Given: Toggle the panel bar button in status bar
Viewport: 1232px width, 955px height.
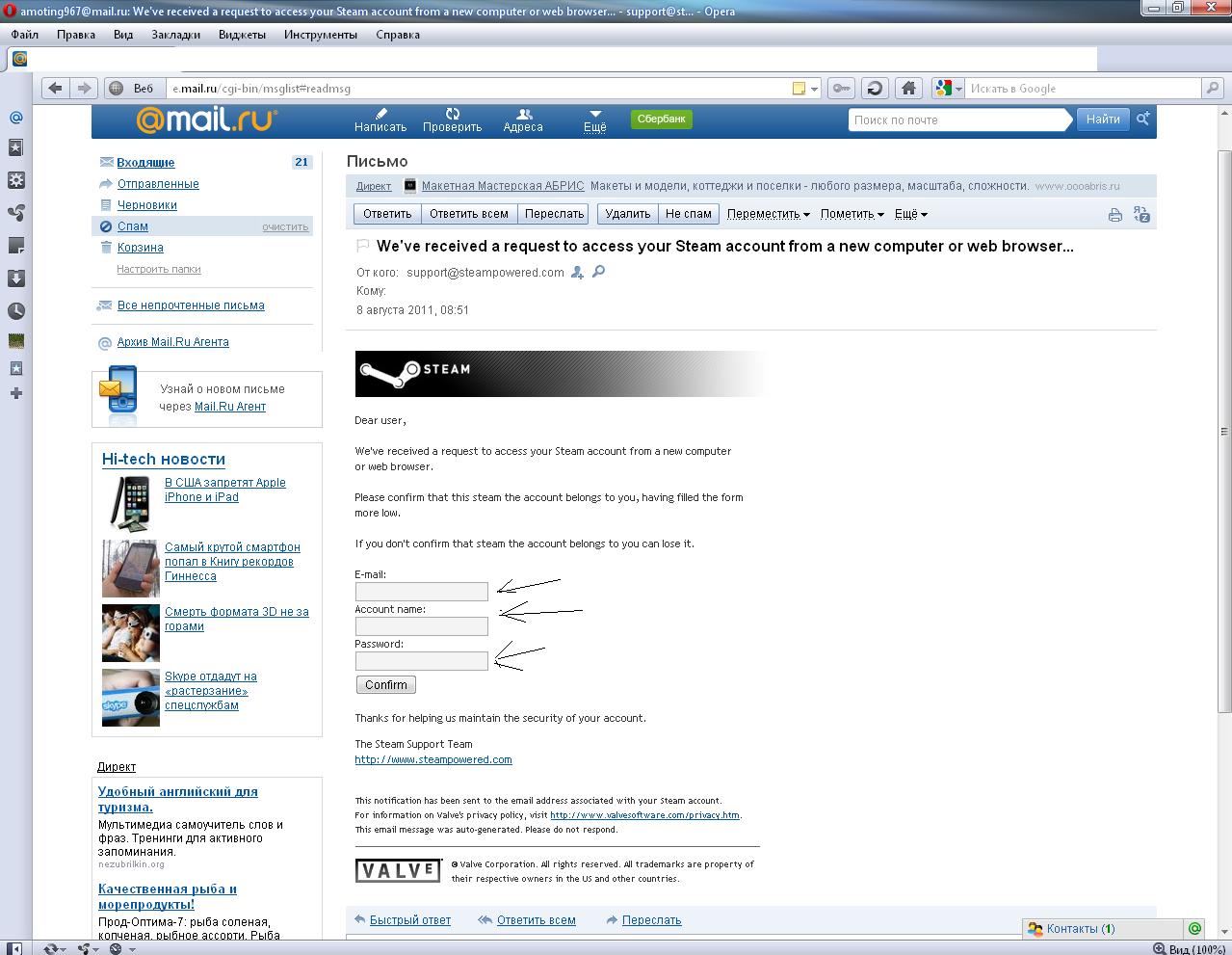Looking at the screenshot, I should (15, 948).
